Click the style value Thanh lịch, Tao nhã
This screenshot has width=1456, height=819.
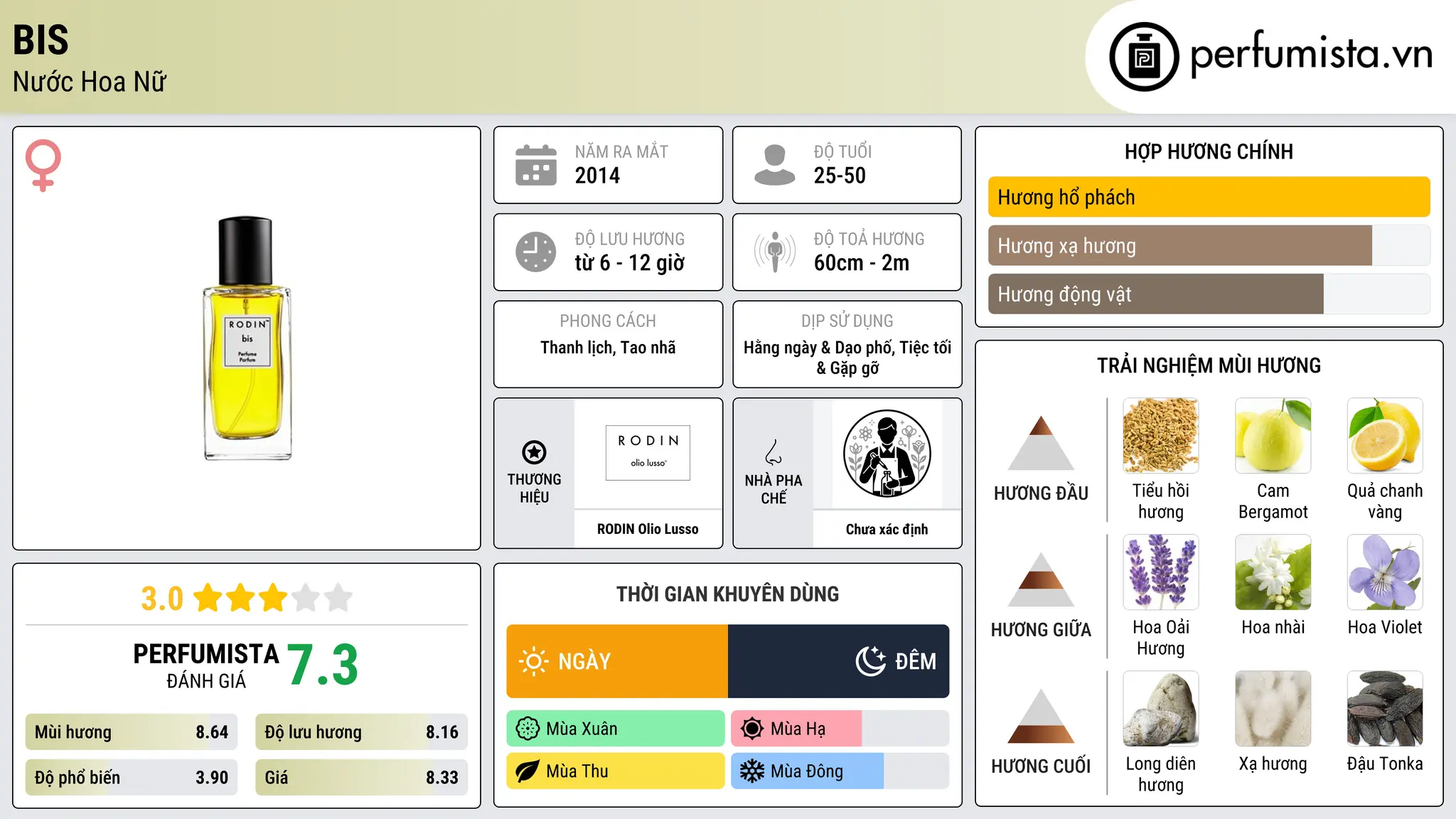pos(608,348)
